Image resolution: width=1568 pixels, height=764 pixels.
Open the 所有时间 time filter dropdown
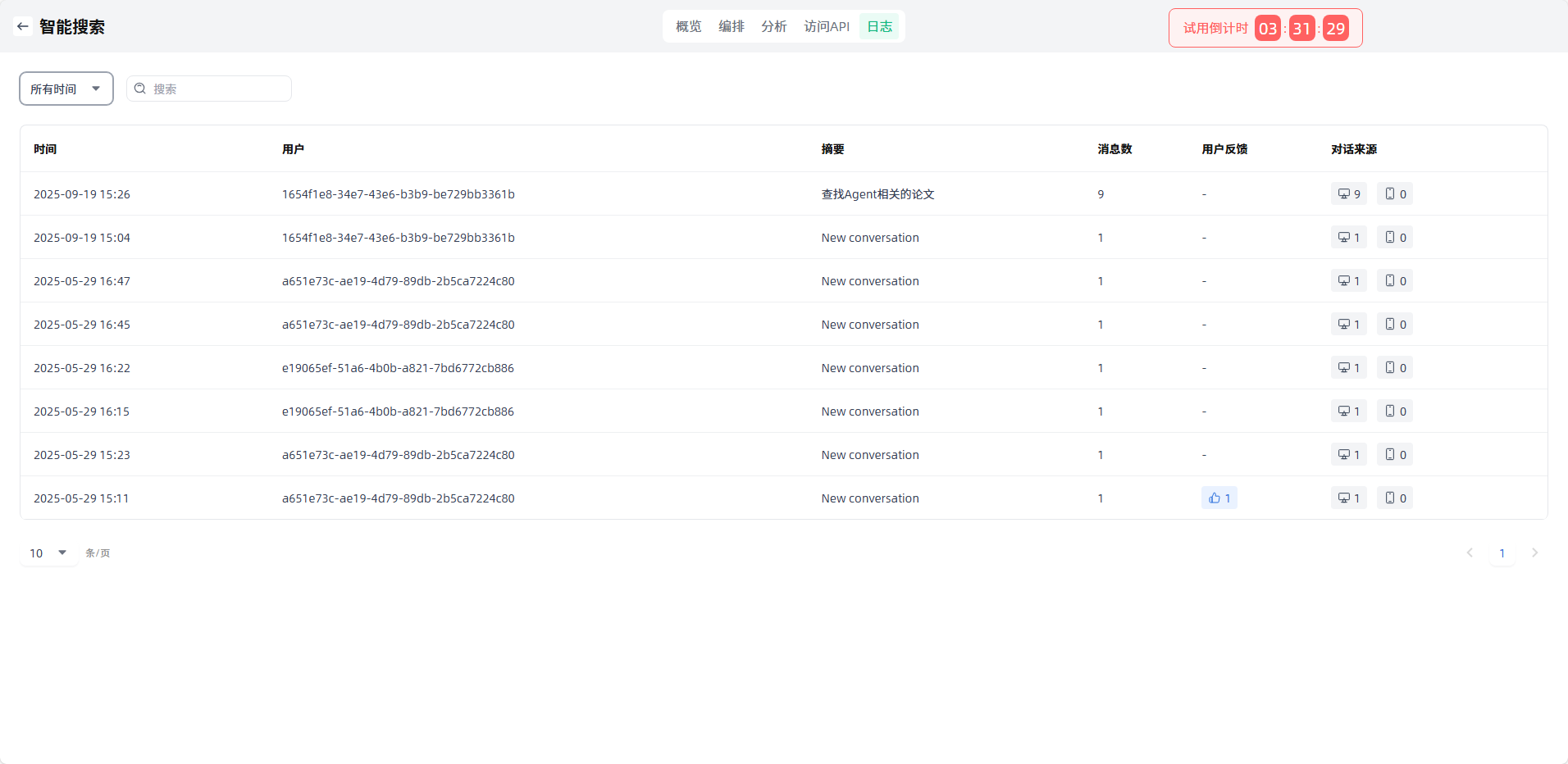[x=66, y=89]
